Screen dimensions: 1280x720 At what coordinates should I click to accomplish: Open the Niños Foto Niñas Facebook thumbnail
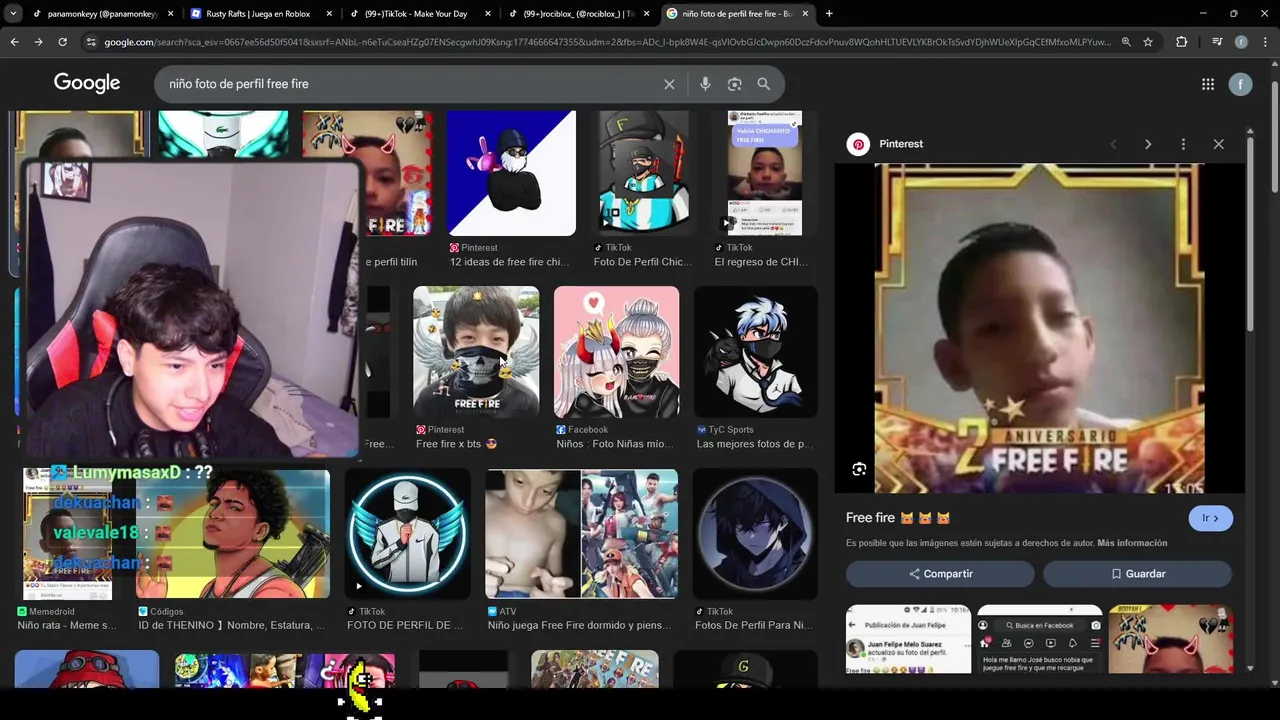coord(616,352)
